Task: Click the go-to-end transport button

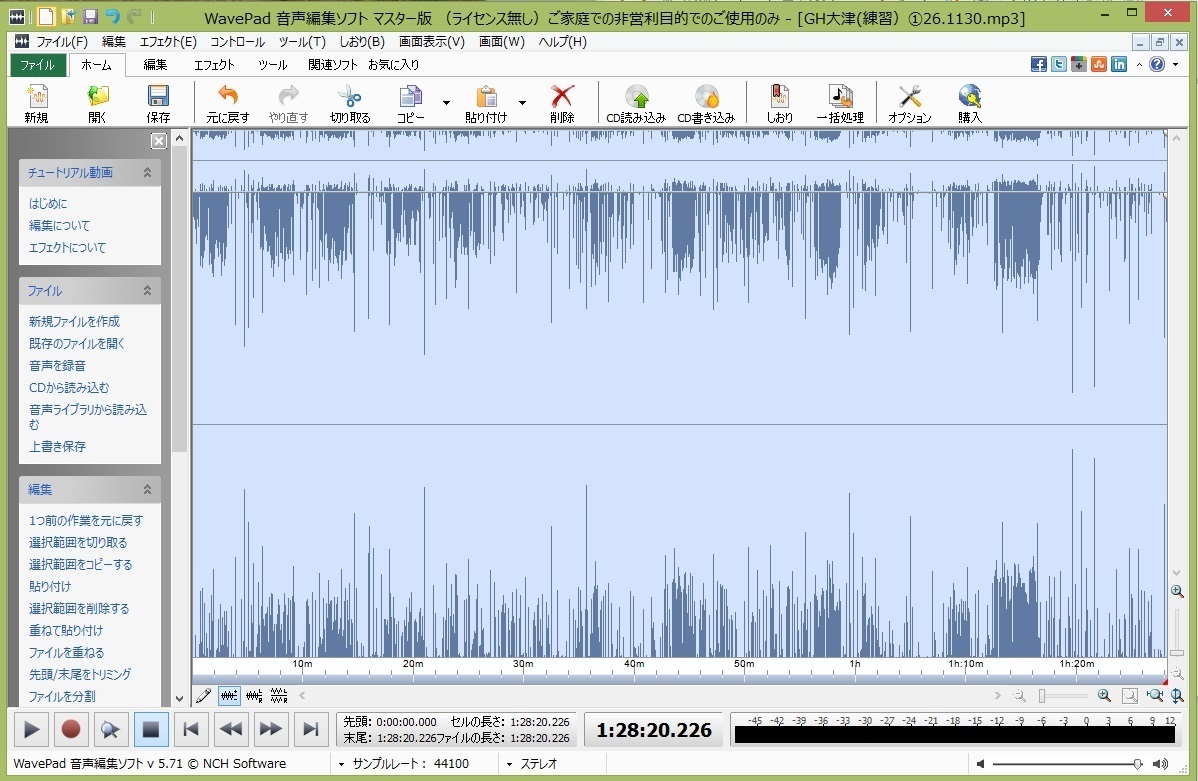Action: point(310,730)
